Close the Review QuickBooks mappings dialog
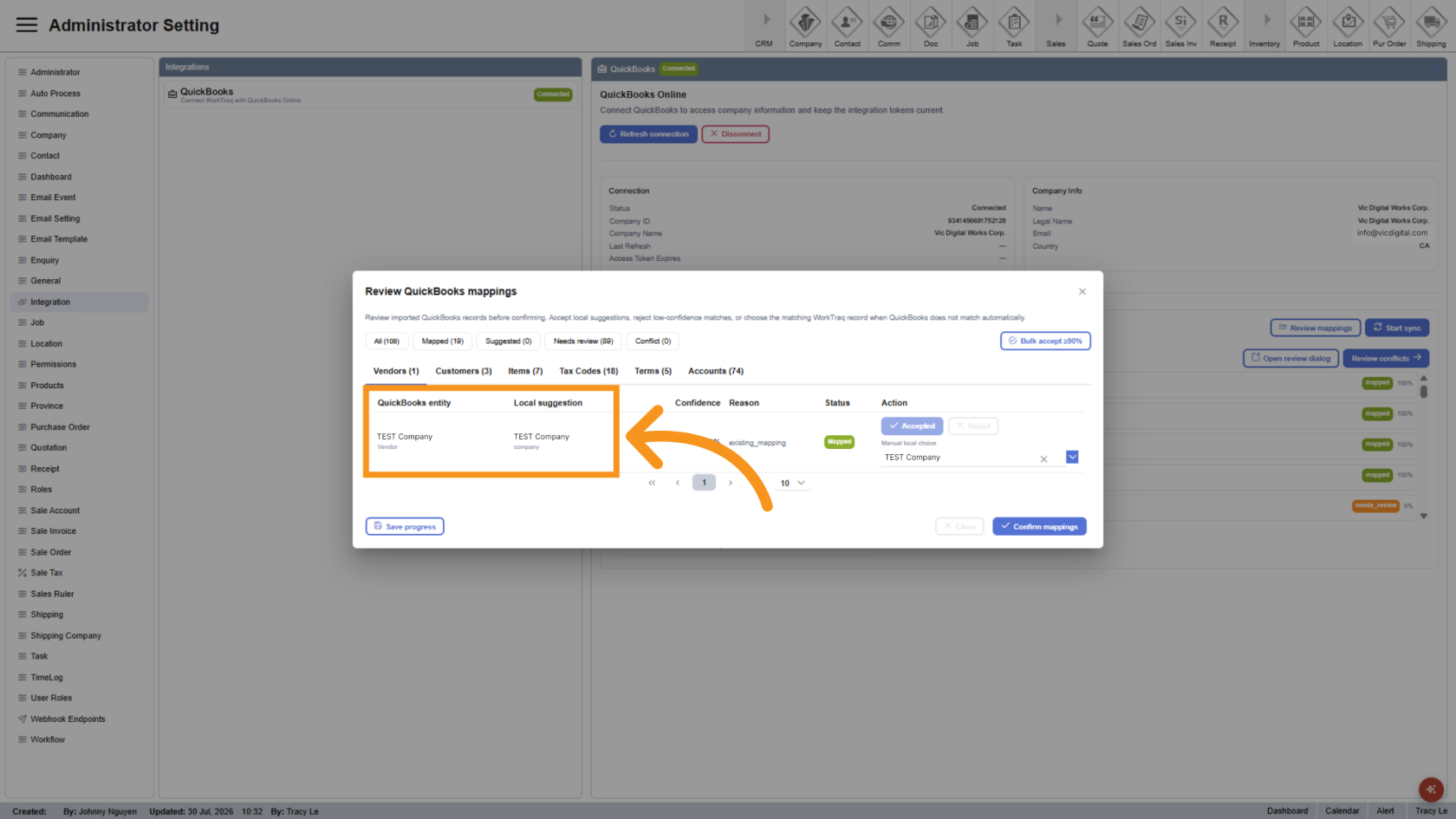Viewport: 1456px width, 819px height. tap(1082, 291)
